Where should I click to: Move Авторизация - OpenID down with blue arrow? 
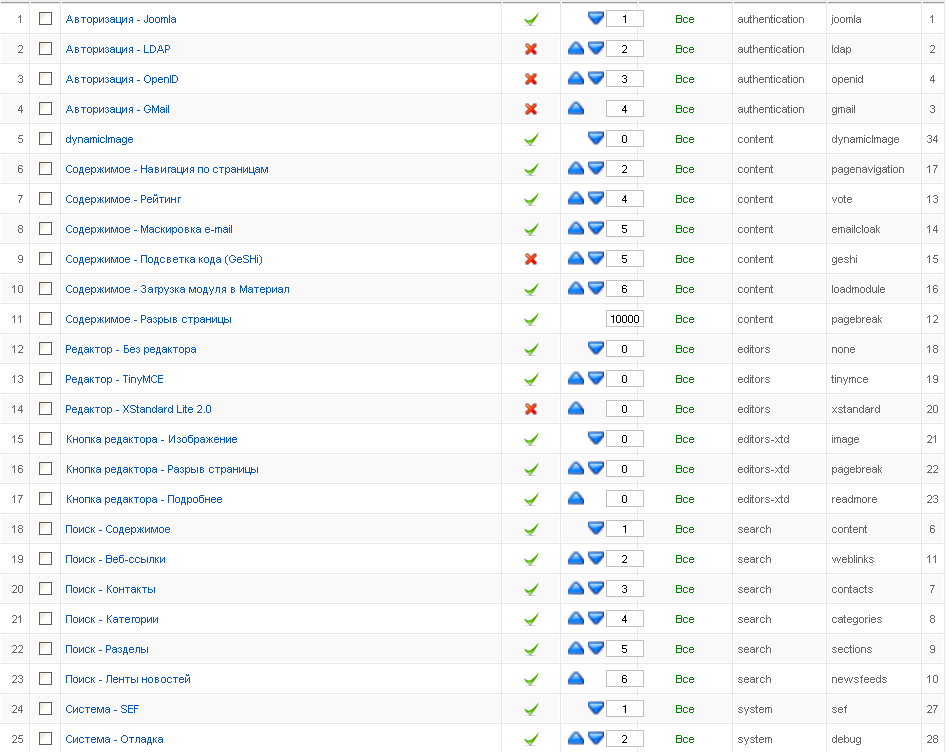[596, 78]
